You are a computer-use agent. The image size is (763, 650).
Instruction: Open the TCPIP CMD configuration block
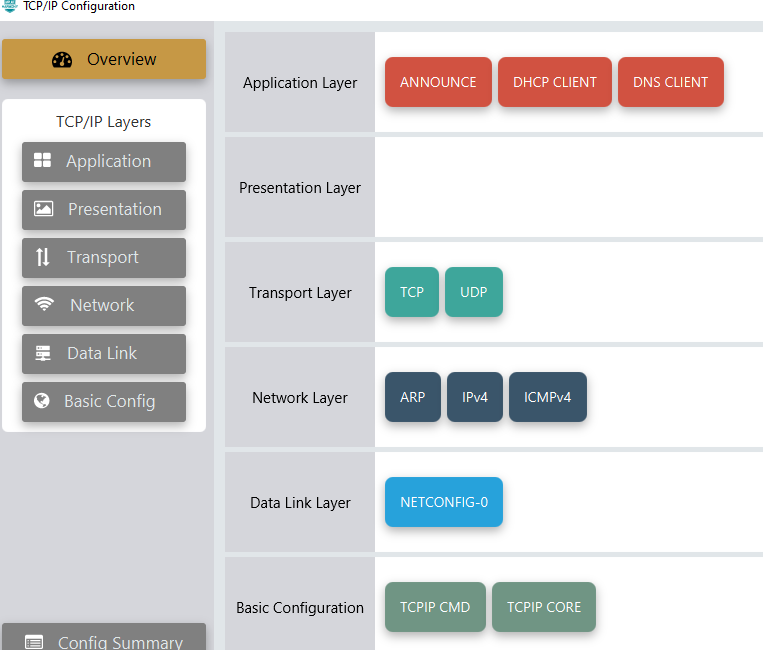[x=435, y=607]
